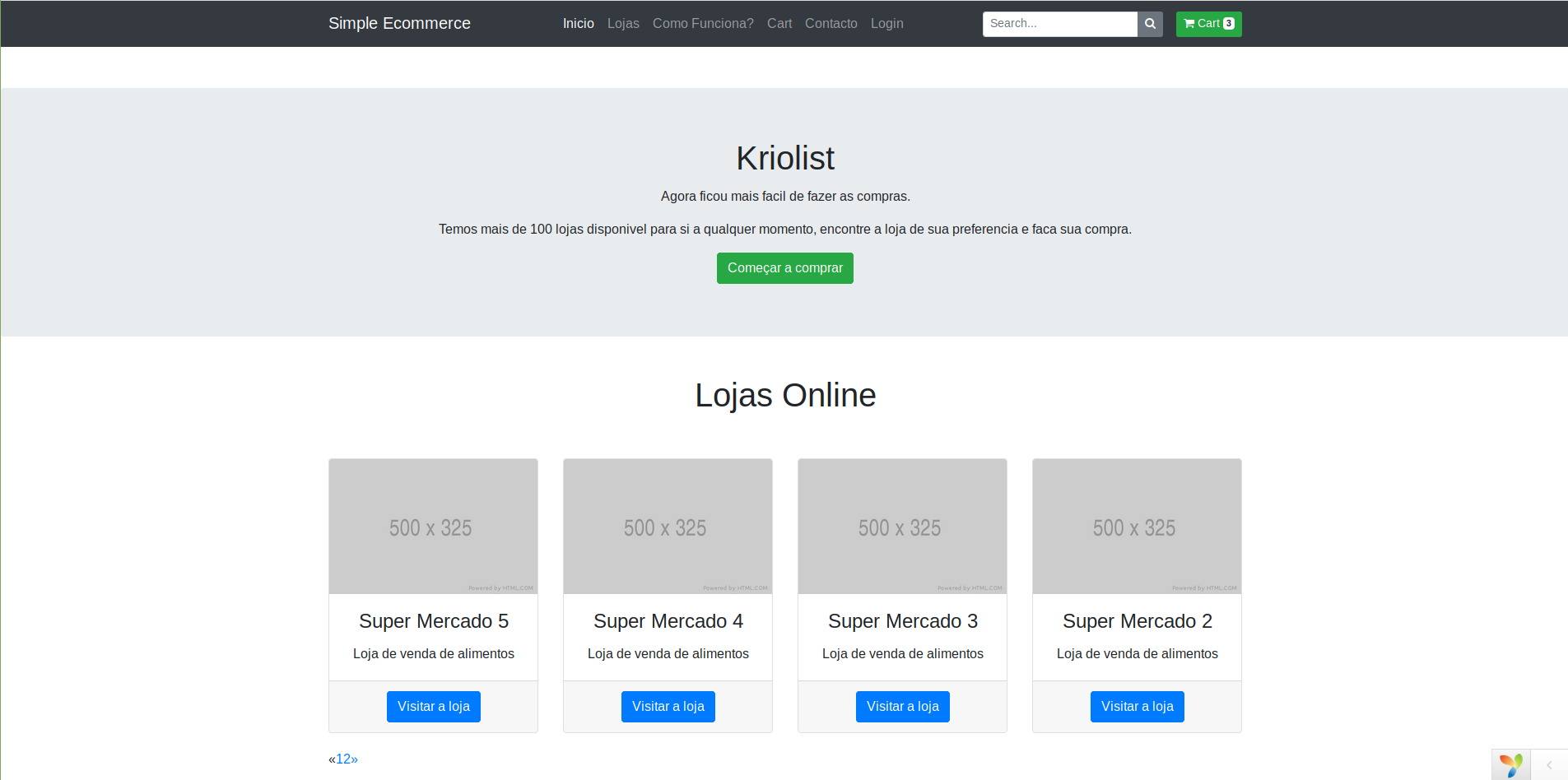Viewport: 1568px width, 780px height.
Task: Focus the Search input field
Action: click(x=1060, y=24)
